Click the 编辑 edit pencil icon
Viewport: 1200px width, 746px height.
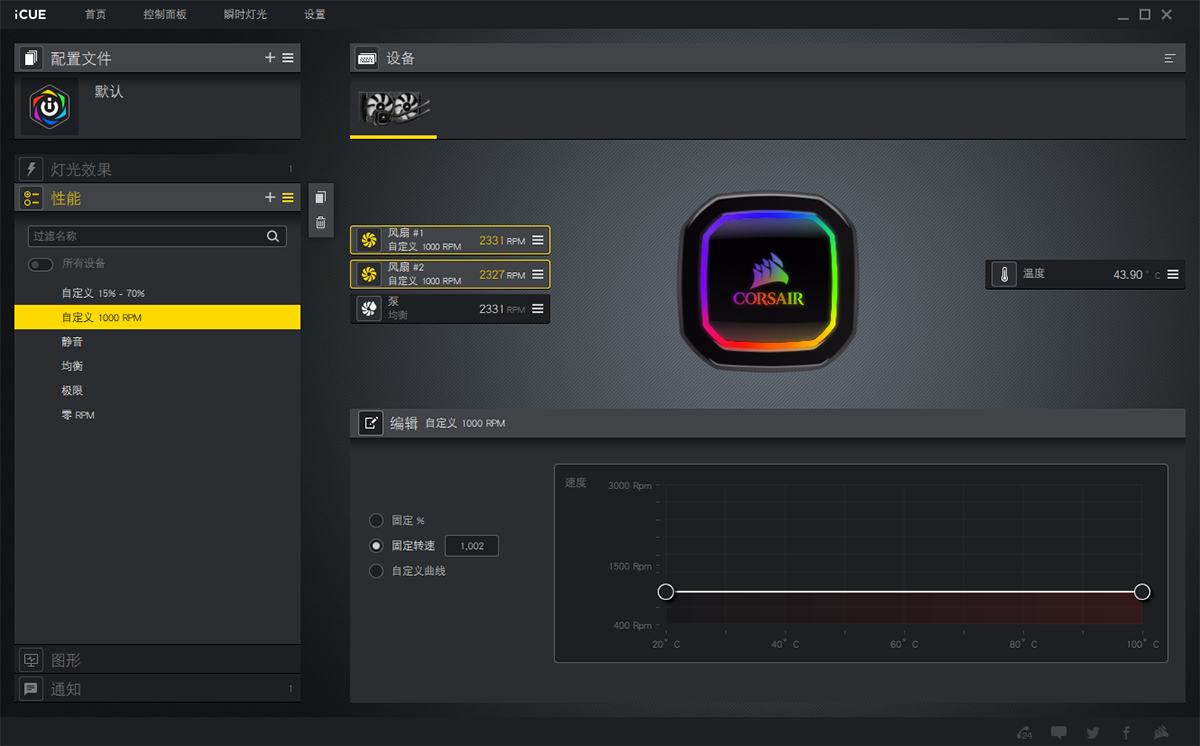pos(370,423)
